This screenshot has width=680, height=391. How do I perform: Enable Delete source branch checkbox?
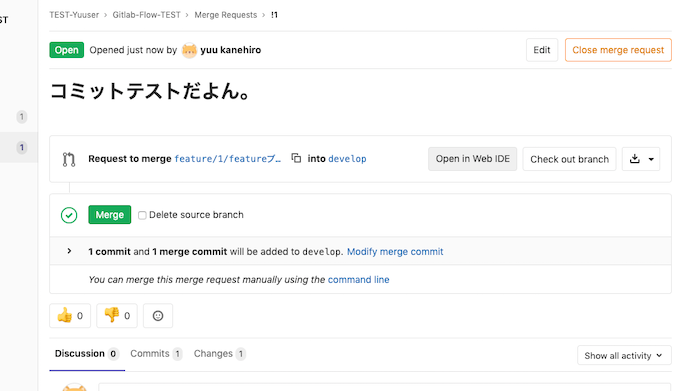[142, 215]
